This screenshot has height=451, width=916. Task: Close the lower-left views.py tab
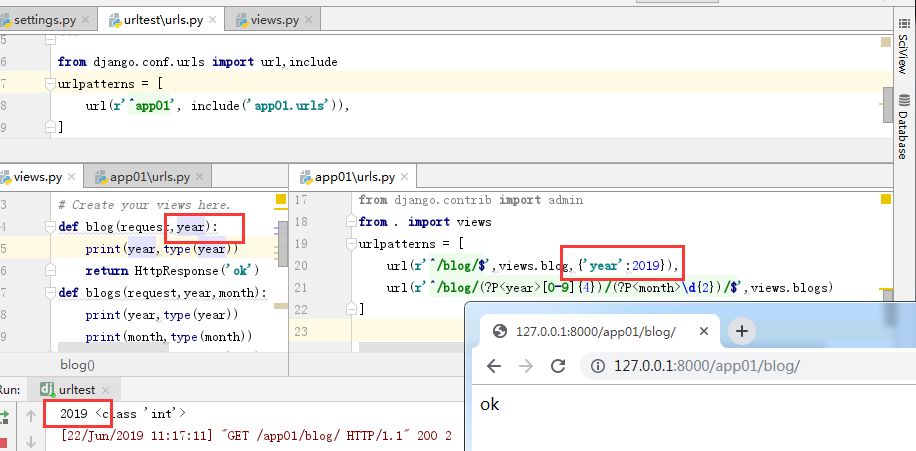71,176
